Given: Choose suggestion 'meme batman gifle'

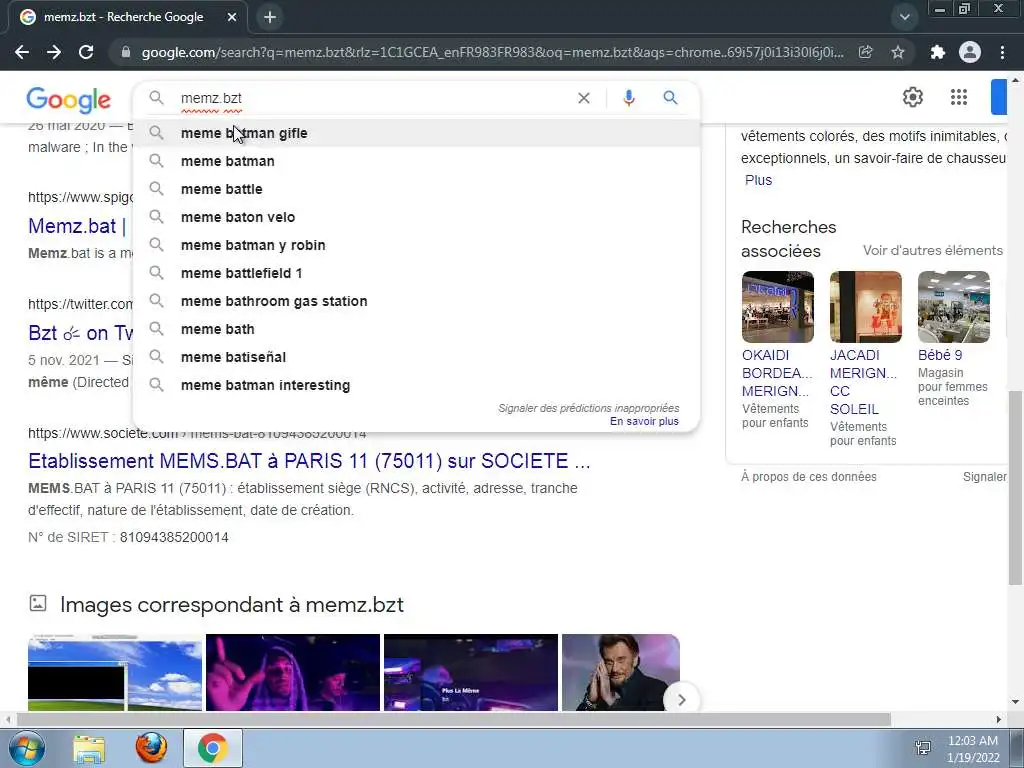Looking at the screenshot, I should tap(416, 133).
